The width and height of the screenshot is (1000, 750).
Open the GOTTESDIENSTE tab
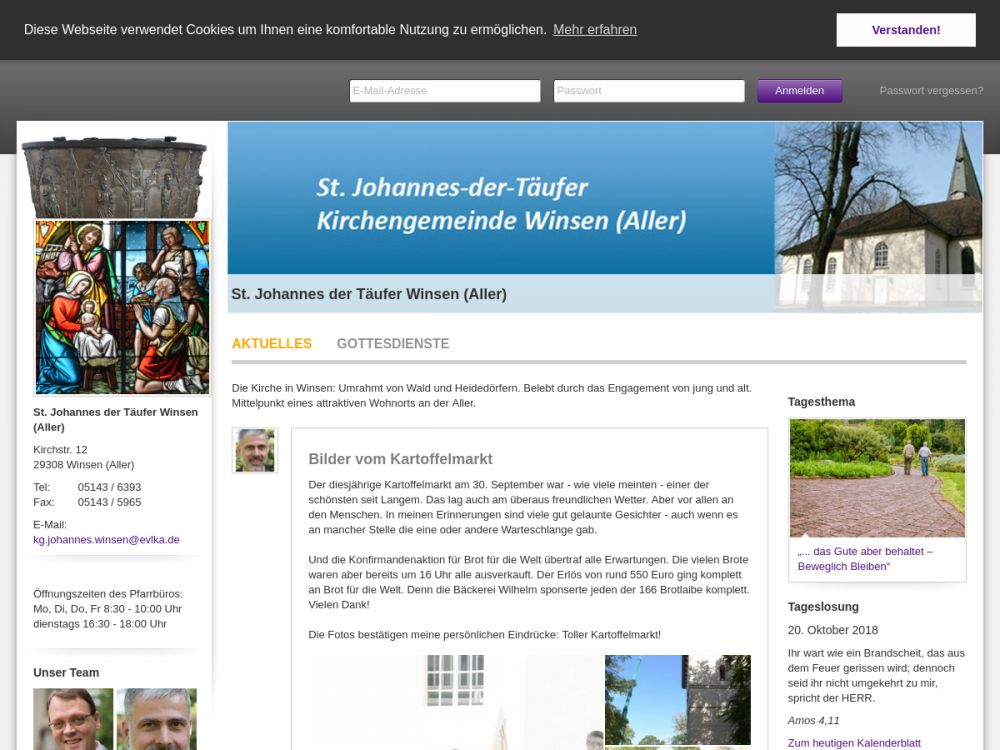pyautogui.click(x=393, y=344)
